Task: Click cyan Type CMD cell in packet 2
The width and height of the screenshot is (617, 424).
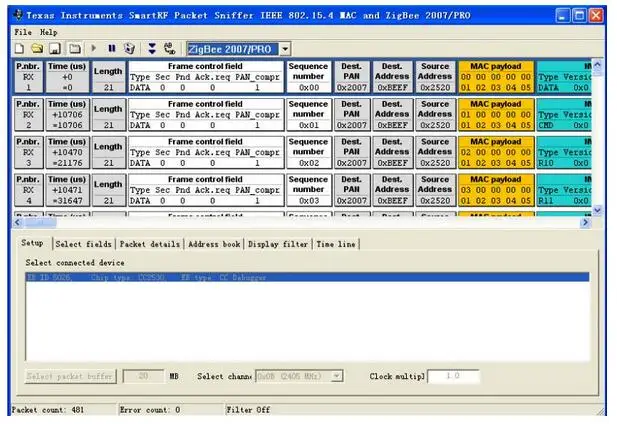Action: (564, 114)
